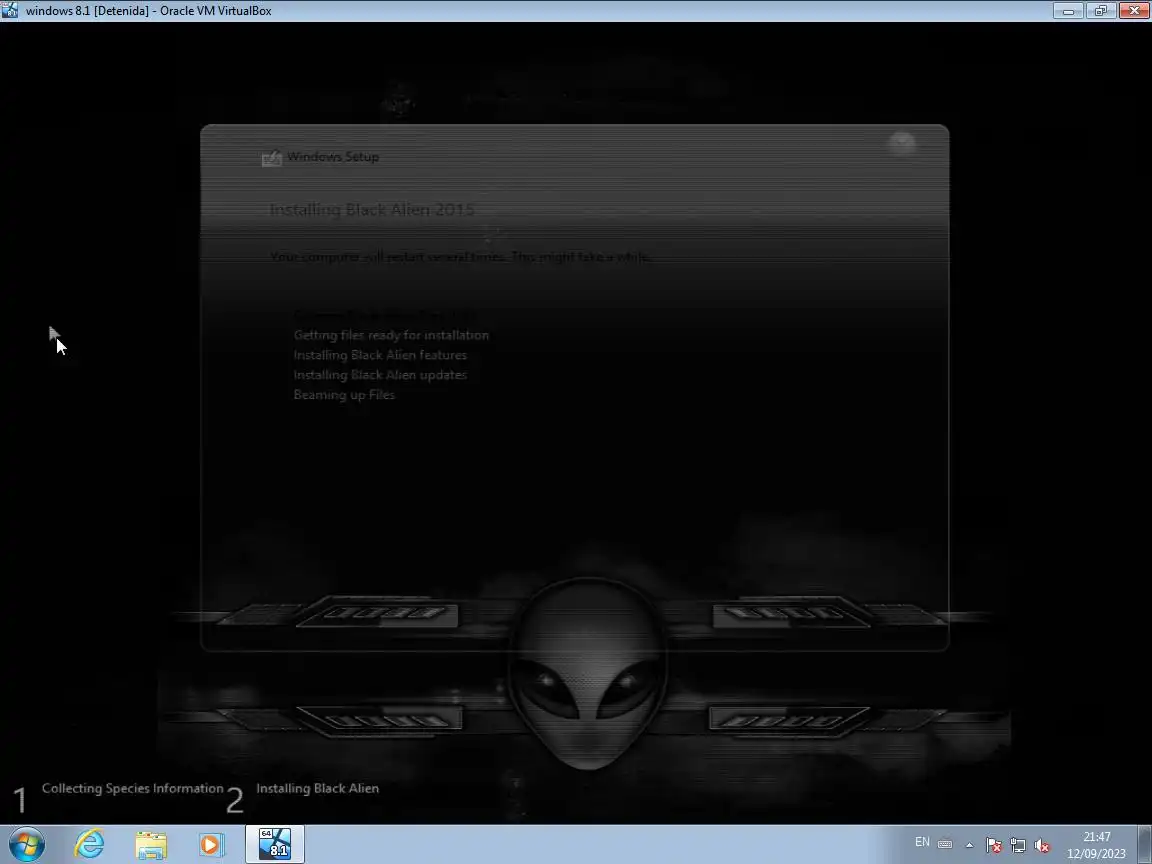
Task: Click the 'Windows Setup' dialog title text
Action: point(333,156)
